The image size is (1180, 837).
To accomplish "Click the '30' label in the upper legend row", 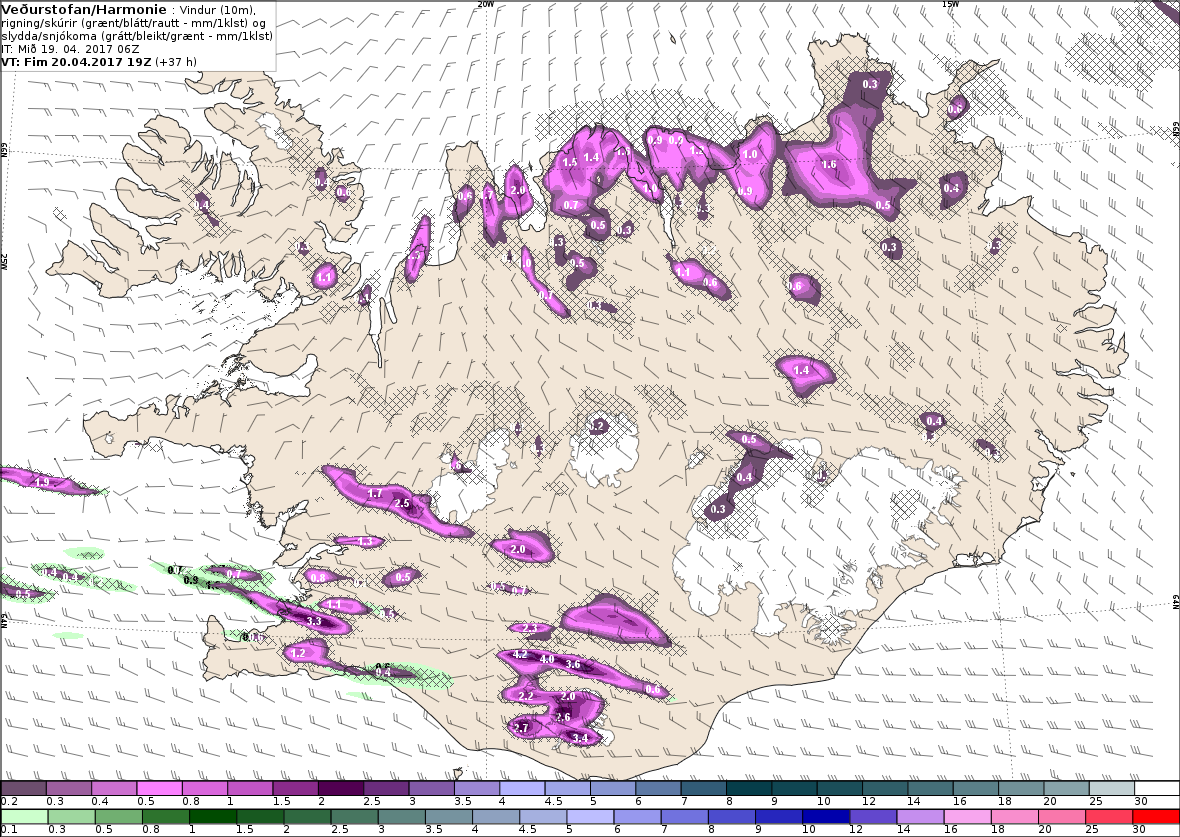I will pos(1140,802).
